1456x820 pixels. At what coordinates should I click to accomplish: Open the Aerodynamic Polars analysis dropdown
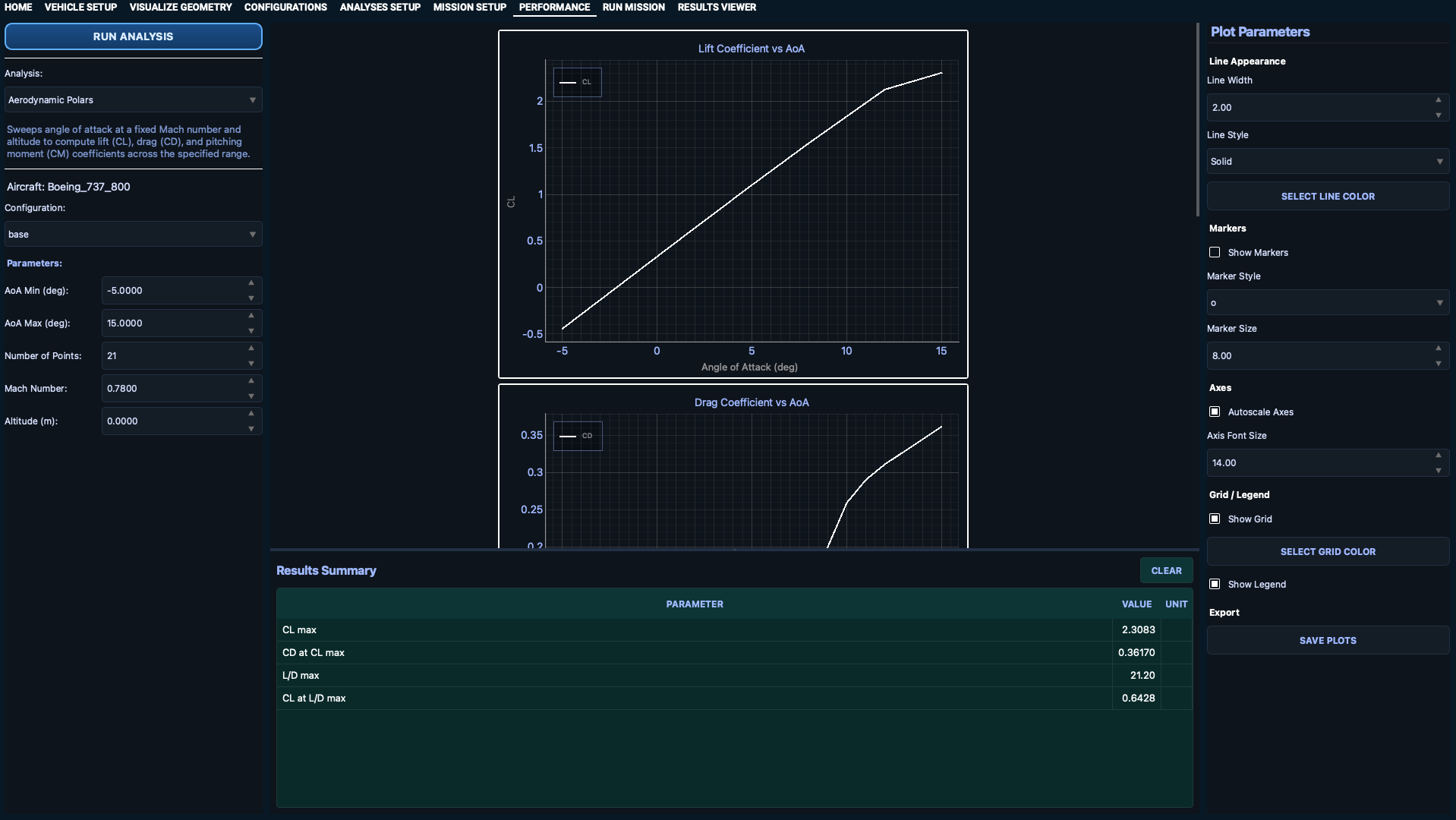click(134, 99)
